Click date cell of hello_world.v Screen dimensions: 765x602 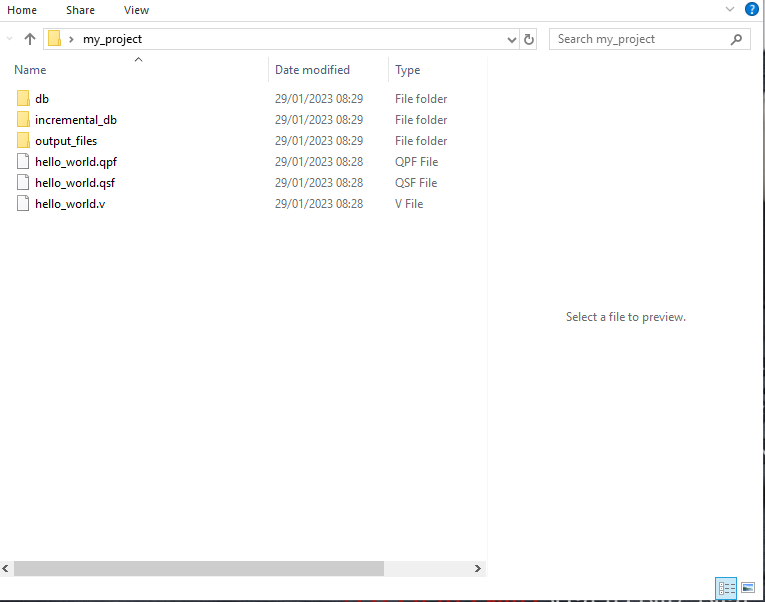[319, 203]
